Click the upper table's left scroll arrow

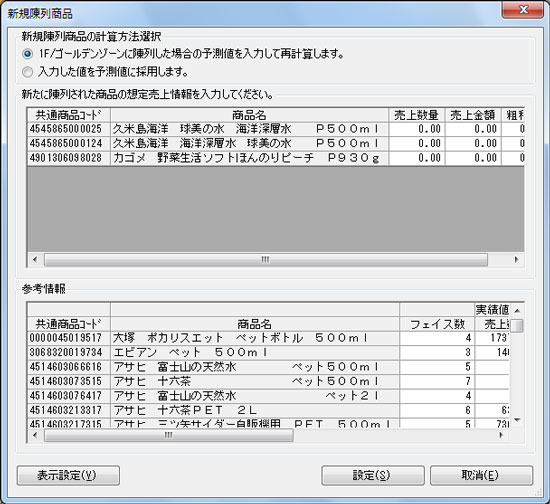[35, 260]
